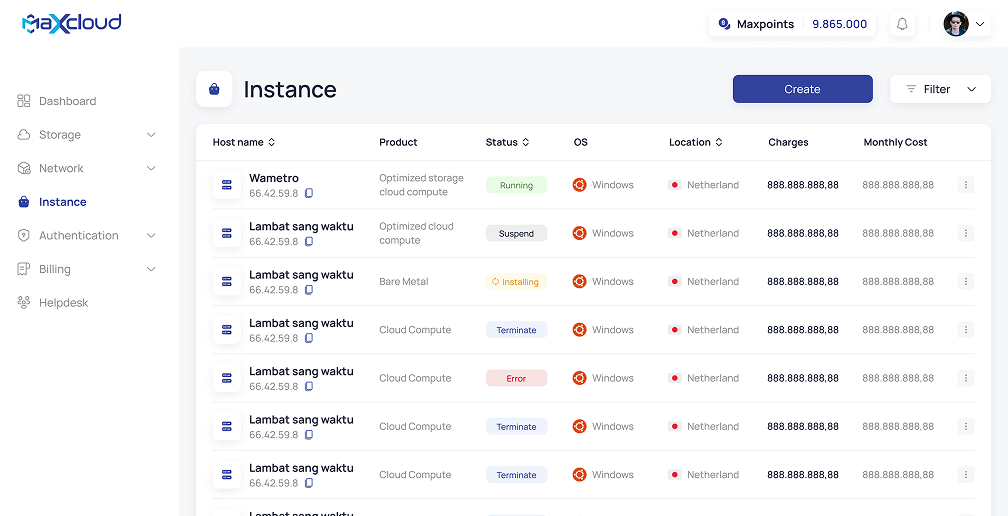The width and height of the screenshot is (1008, 516).
Task: Click the Maxpoints coin icon
Action: [x=724, y=24]
